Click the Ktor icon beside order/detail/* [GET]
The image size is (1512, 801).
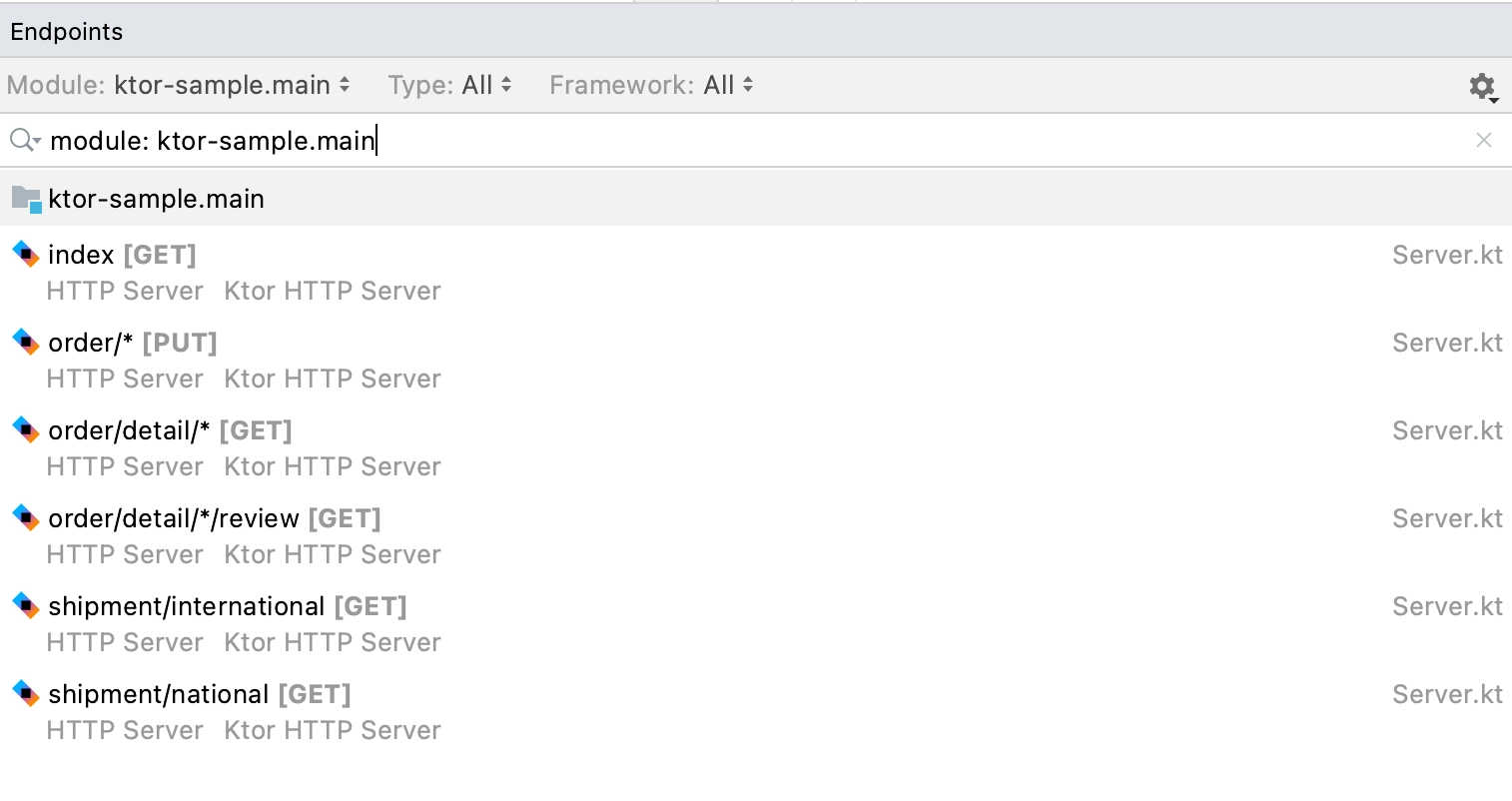pyautogui.click(x=26, y=429)
